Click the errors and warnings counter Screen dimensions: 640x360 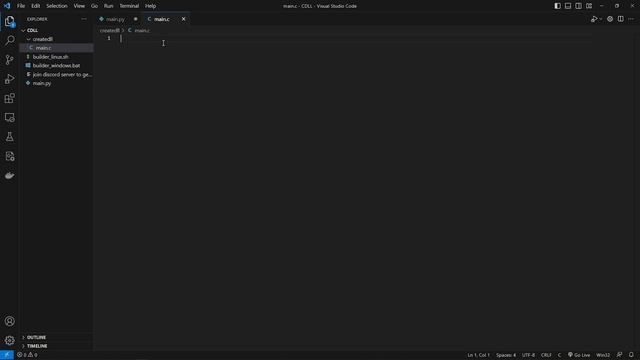(27, 355)
